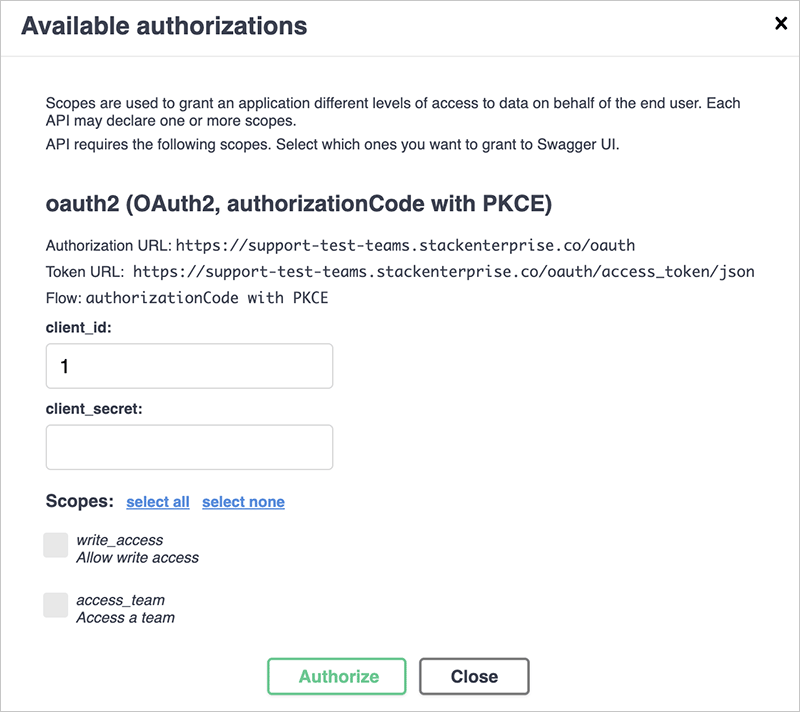Click the "Available authorizations" dialog title
Image resolution: width=800 pixels, height=712 pixels.
pyautogui.click(x=164, y=26)
